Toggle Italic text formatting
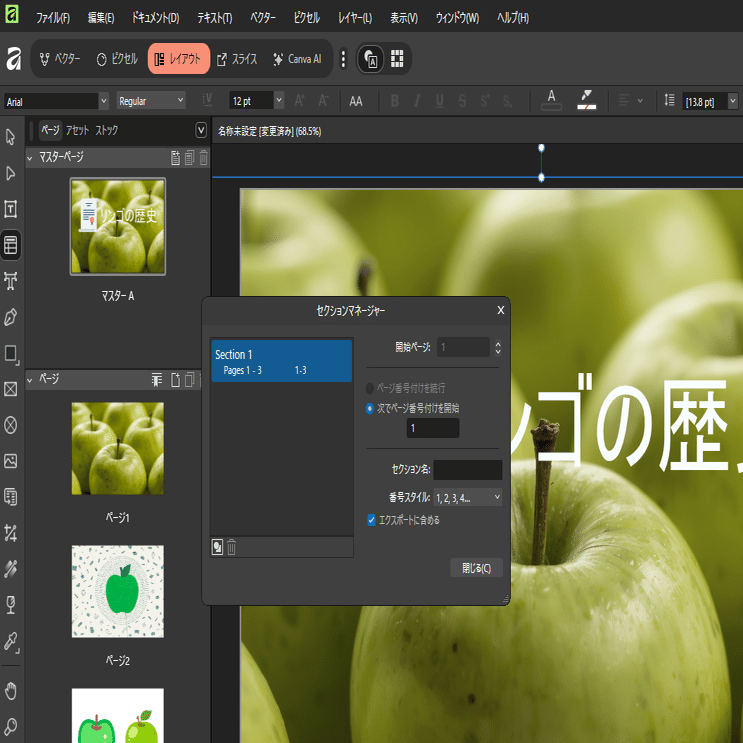Image resolution: width=743 pixels, height=743 pixels. pyautogui.click(x=417, y=101)
